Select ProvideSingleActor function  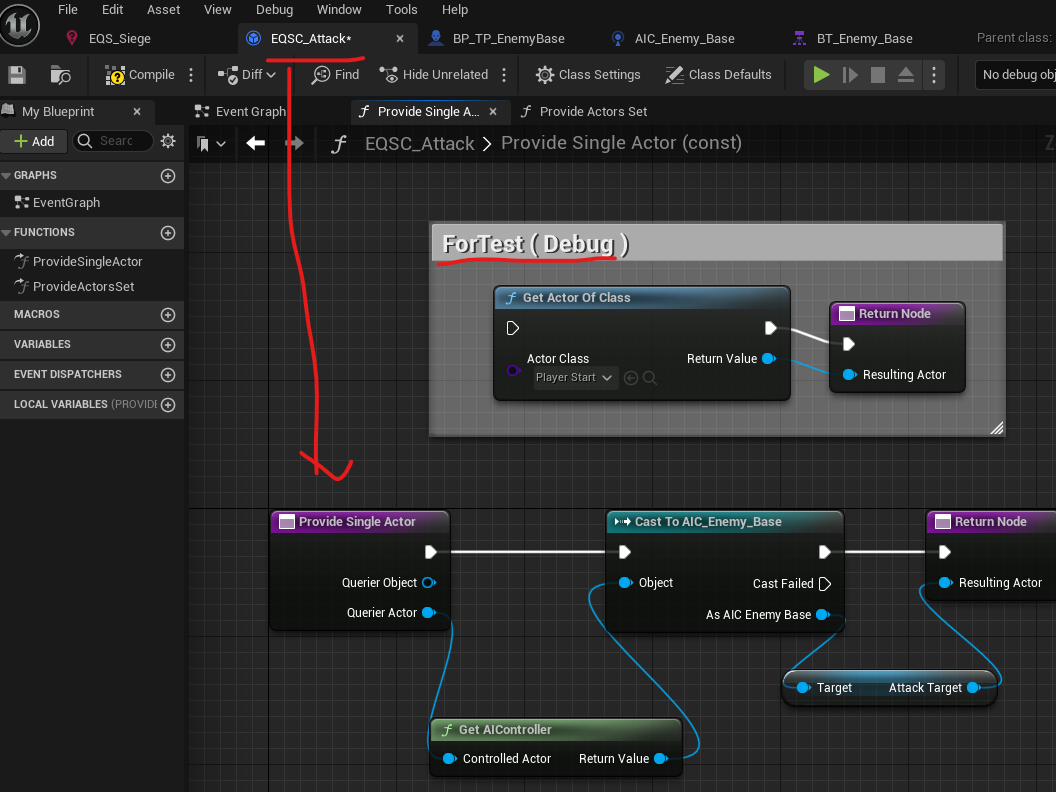point(88,261)
